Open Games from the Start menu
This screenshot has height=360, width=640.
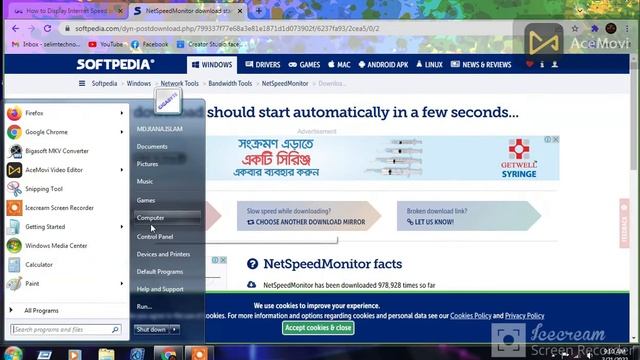[x=146, y=200]
